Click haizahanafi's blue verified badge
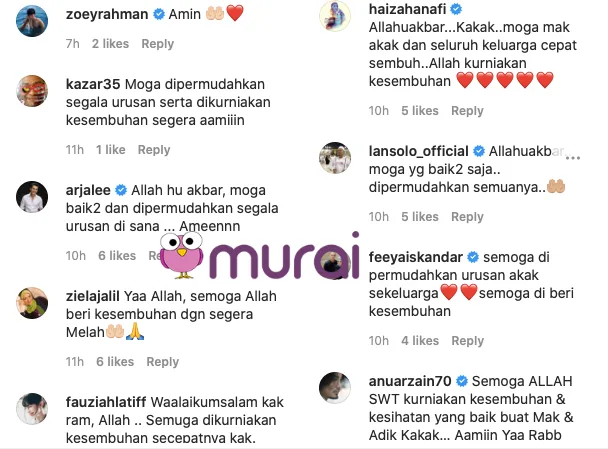Screen dimensions: 608x449 coord(456,9)
